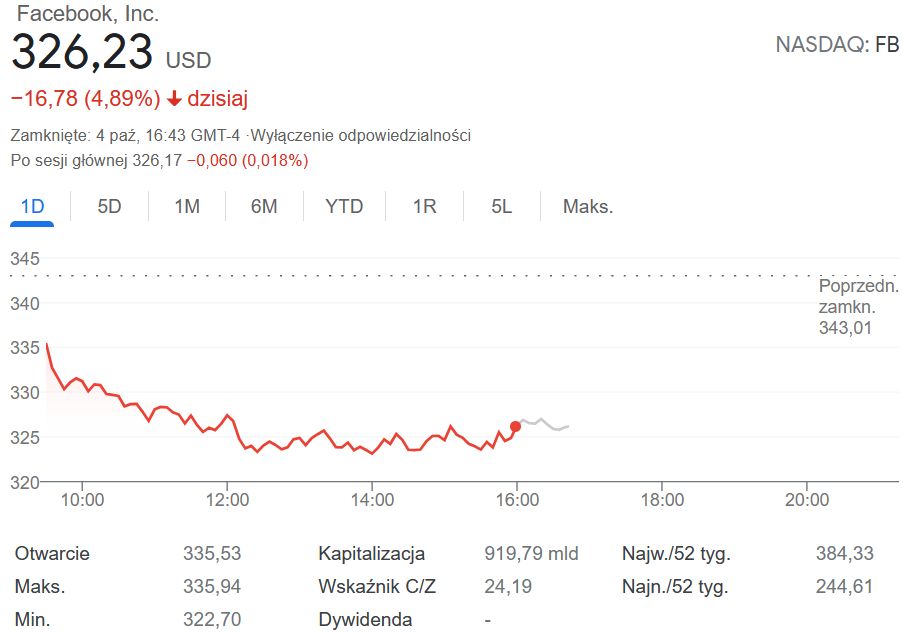The height and width of the screenshot is (632, 903).
Task: Click the NASDAQ: FB ticker label
Action: [837, 45]
